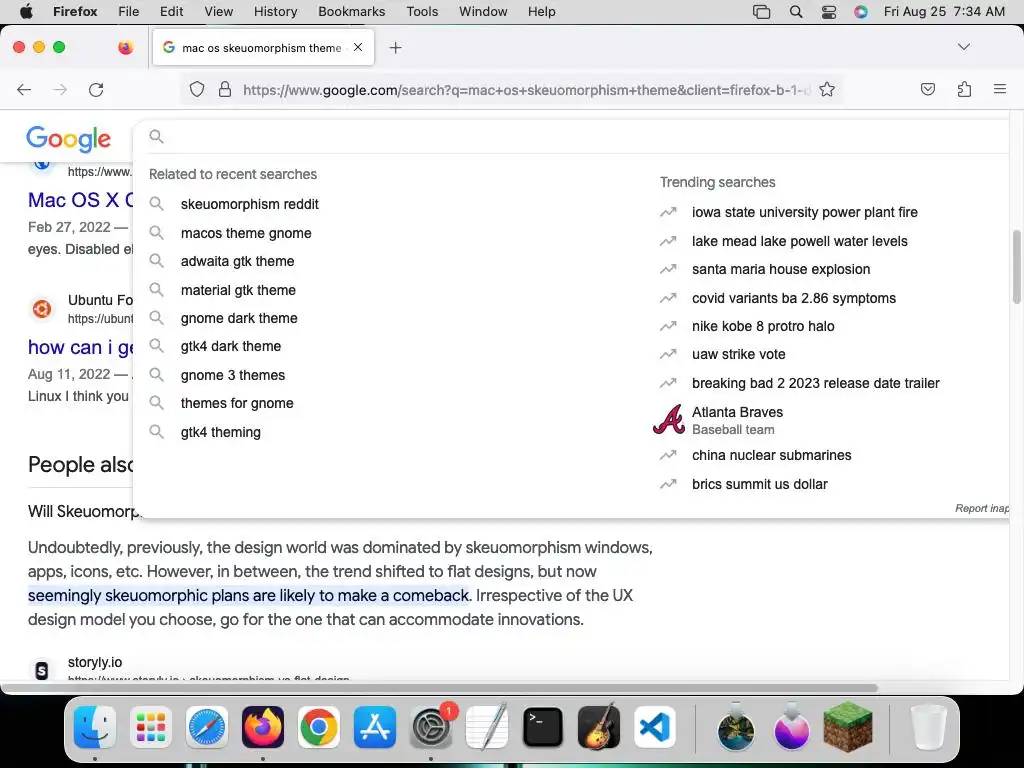
Task: Click Report inappropriate predictions link
Action: click(982, 508)
